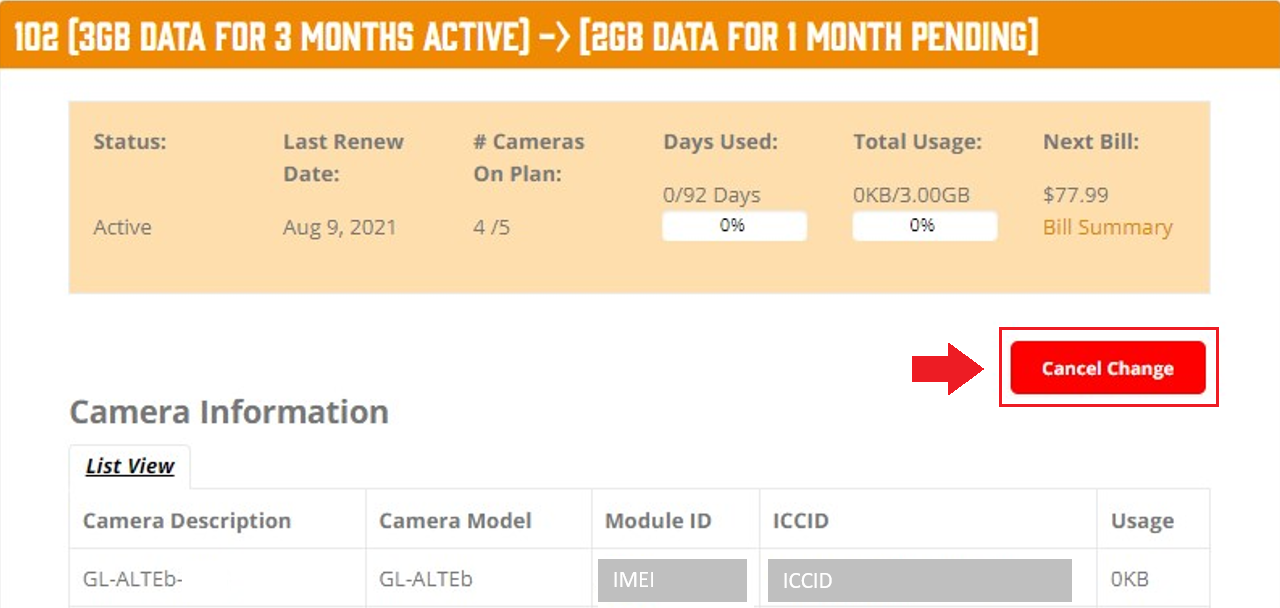This screenshot has width=1280, height=608.
Task: Click the gray ICCID placeholder box
Action: 920,580
